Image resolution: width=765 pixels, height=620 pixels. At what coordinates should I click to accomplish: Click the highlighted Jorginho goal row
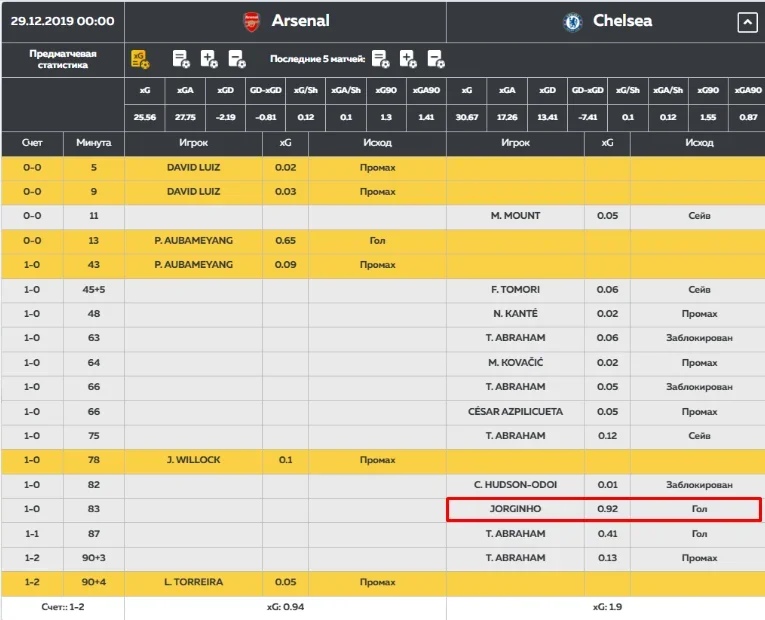coord(603,510)
